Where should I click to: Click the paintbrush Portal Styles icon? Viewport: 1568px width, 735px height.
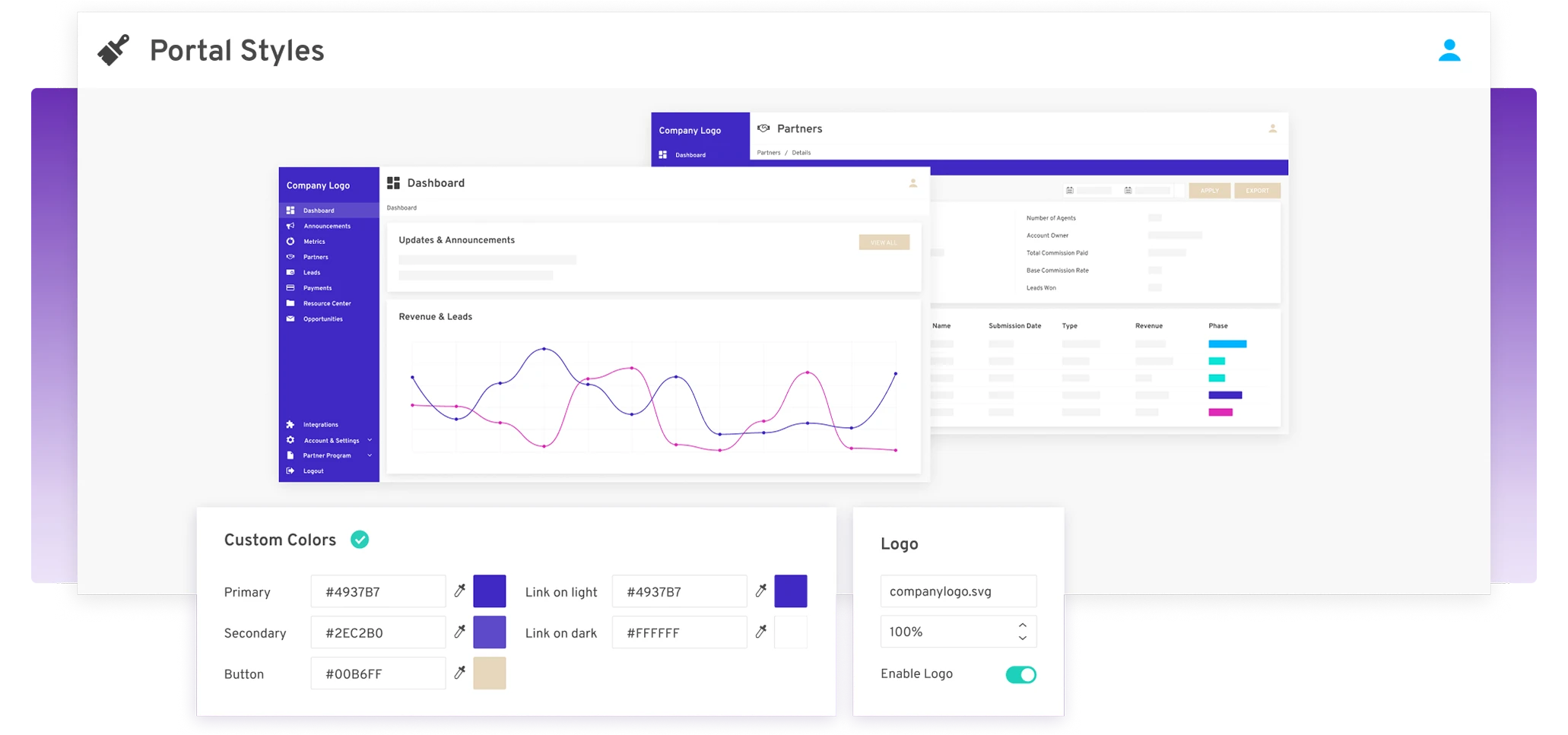point(113,50)
